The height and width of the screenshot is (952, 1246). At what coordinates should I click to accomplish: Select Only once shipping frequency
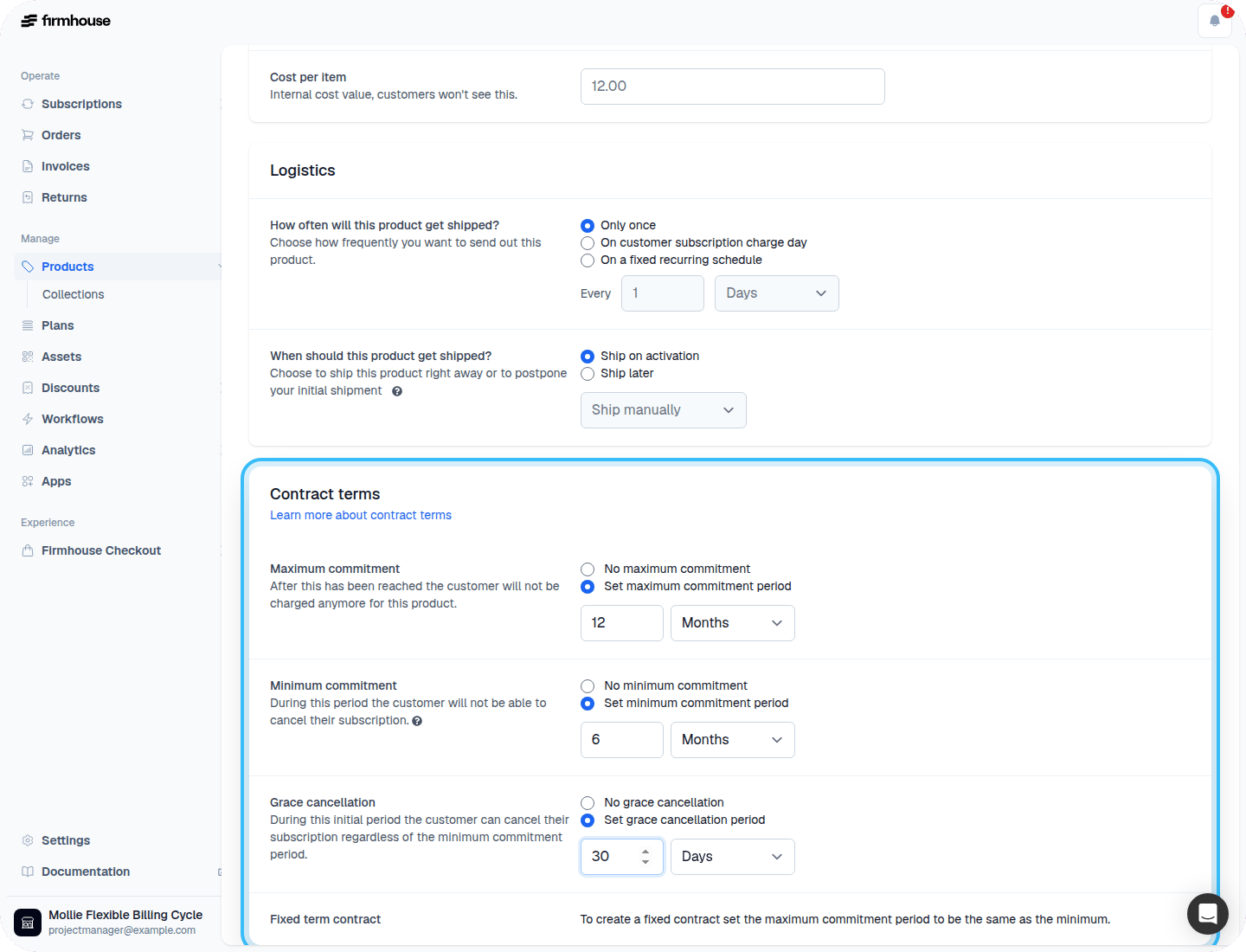(588, 226)
